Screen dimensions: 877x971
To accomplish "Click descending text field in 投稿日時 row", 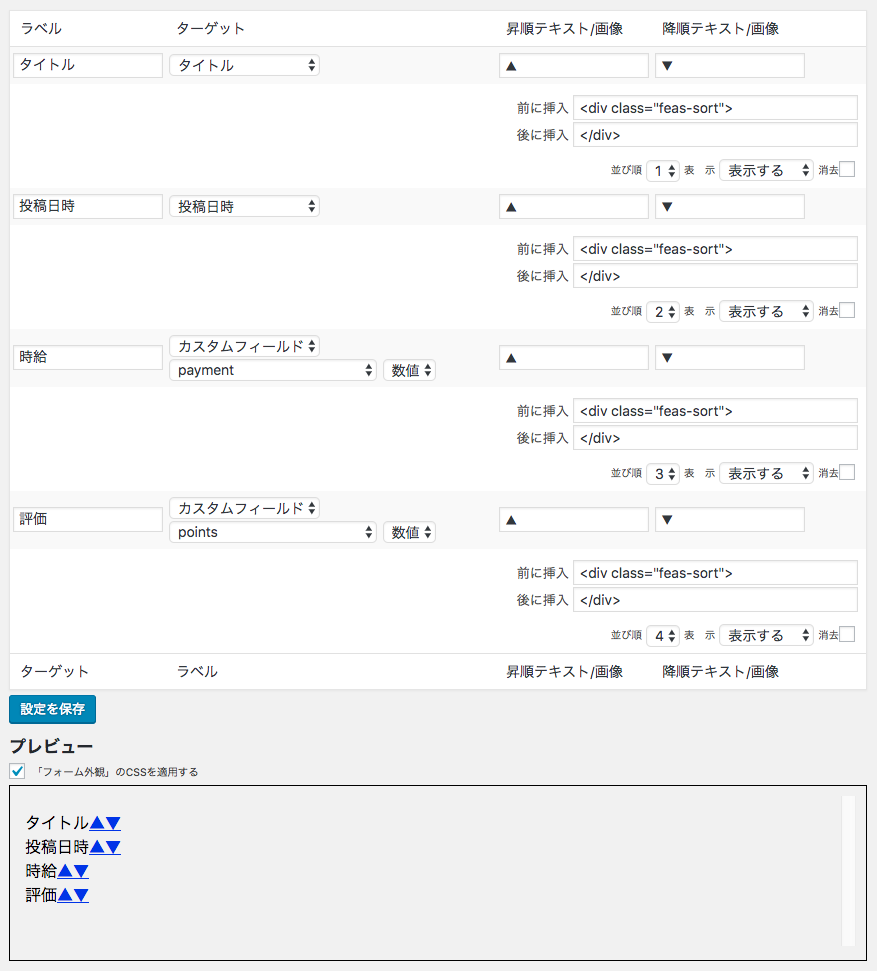I will tap(730, 207).
